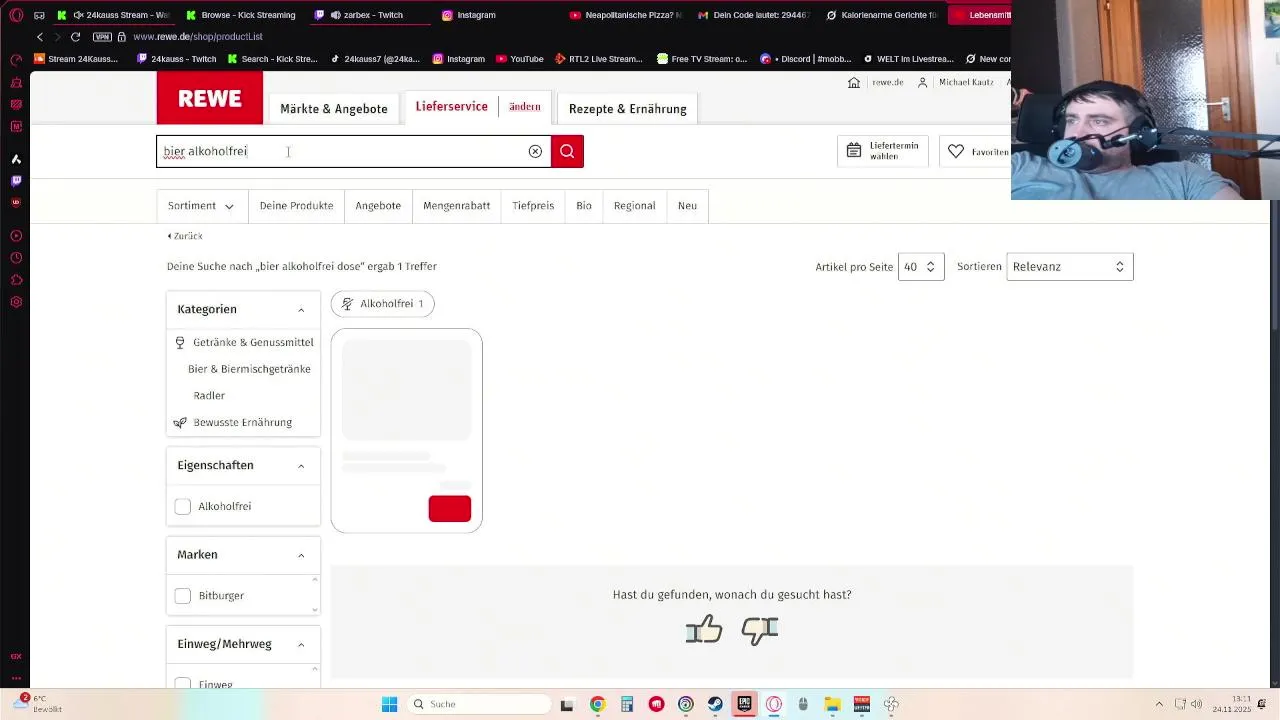Viewport: 1280px width, 720px height.
Task: Go back with browser back arrow
Action: pyautogui.click(x=40, y=36)
